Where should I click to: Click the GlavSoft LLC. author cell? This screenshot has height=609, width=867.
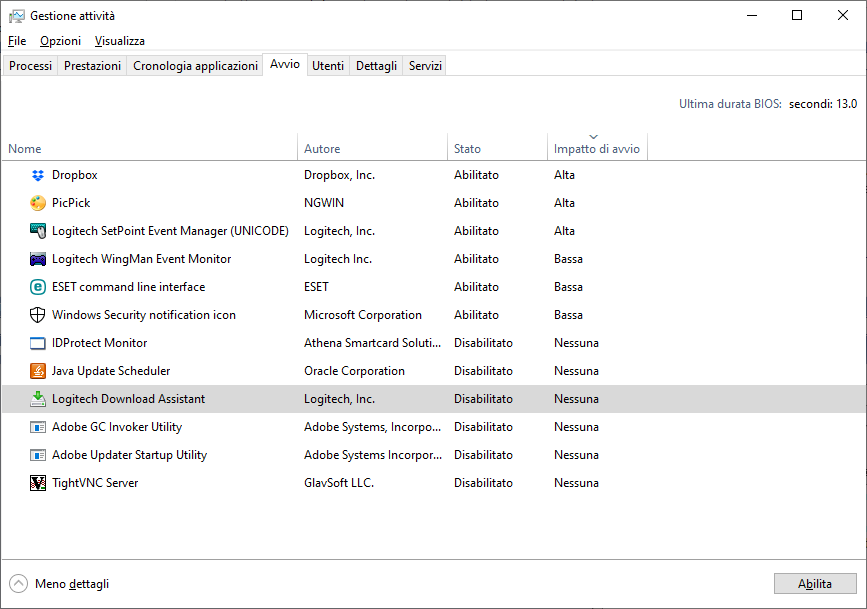point(339,483)
